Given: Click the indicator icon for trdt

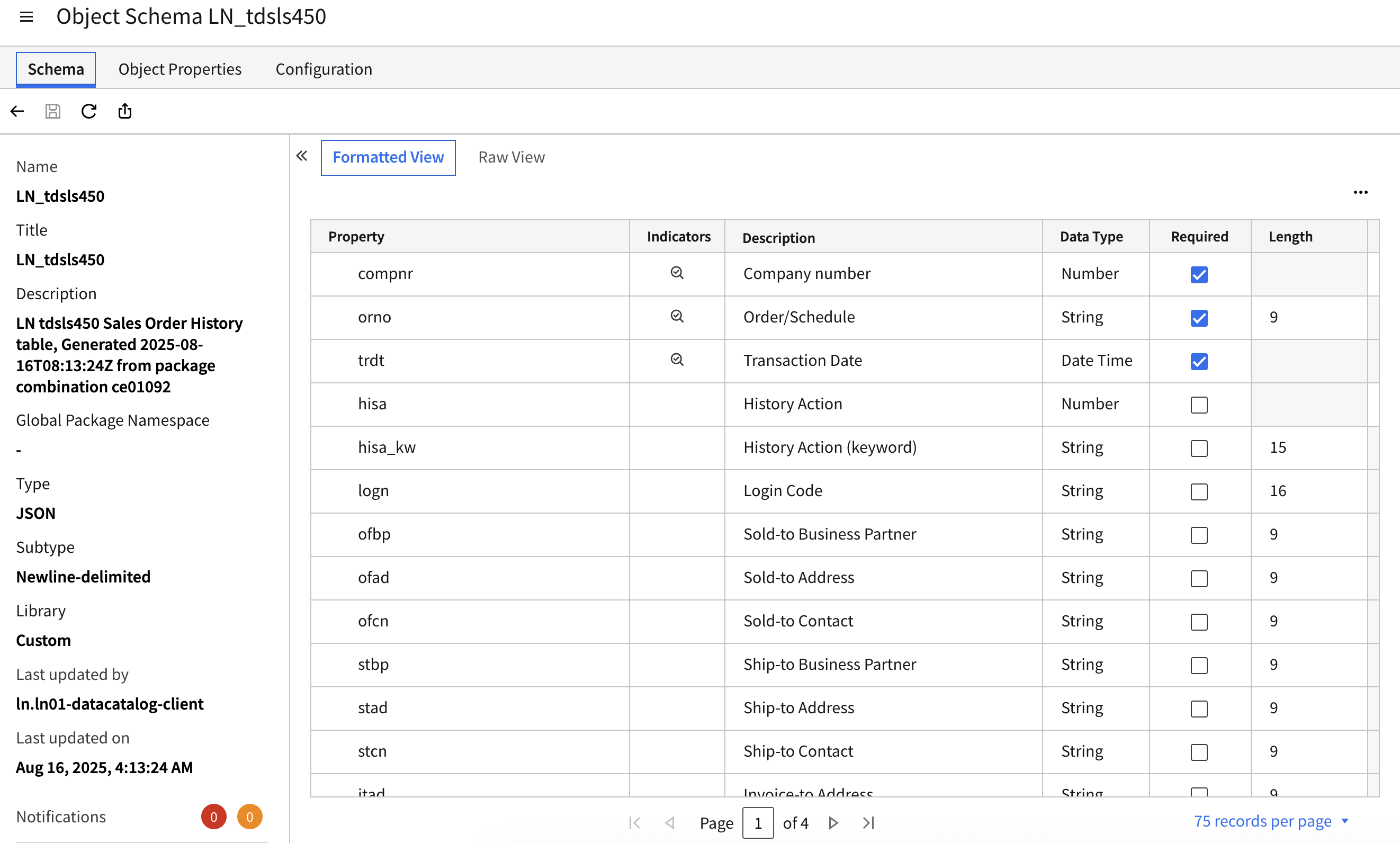Looking at the screenshot, I should tap(676, 360).
